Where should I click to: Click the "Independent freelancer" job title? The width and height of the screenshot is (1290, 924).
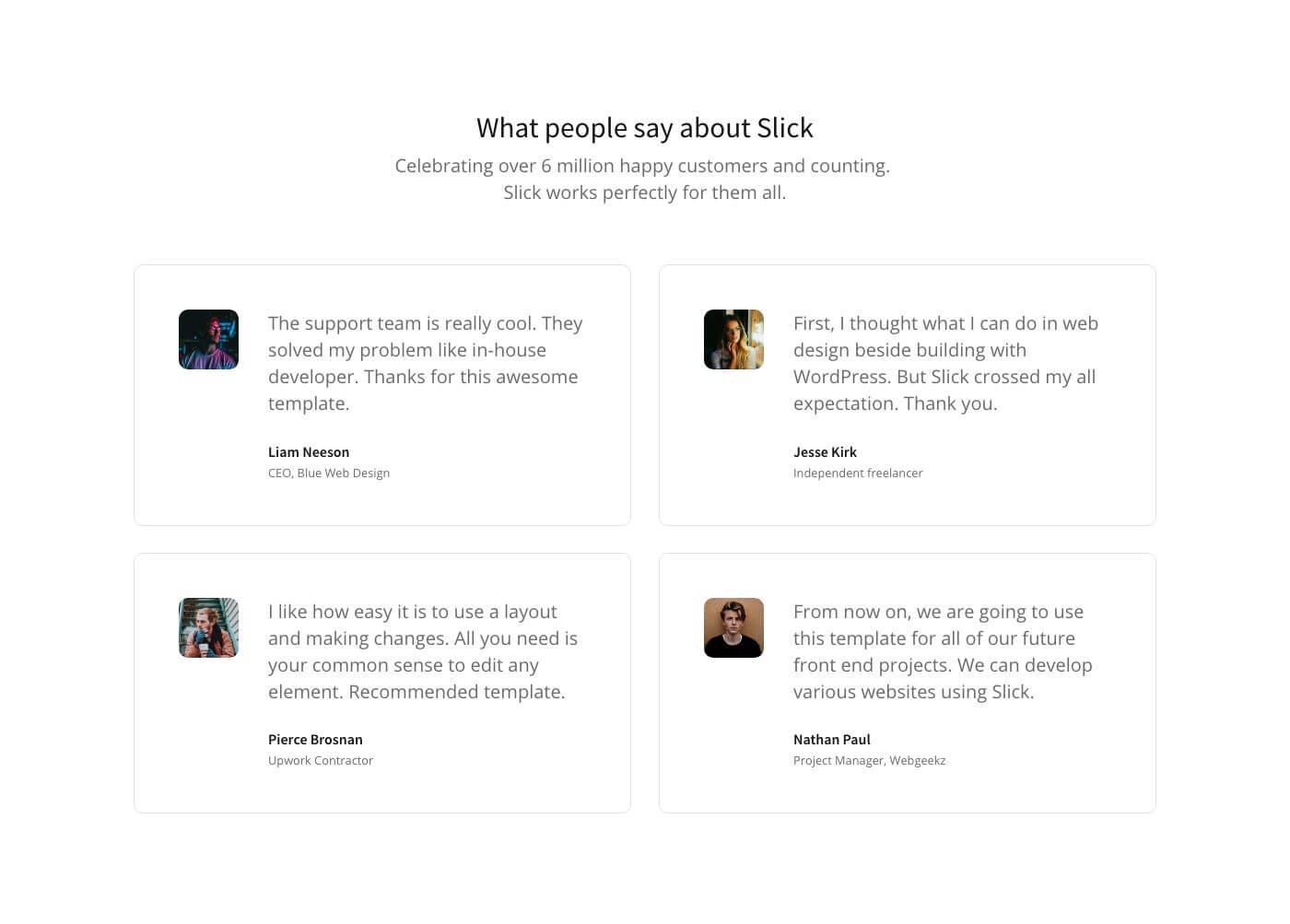click(858, 474)
